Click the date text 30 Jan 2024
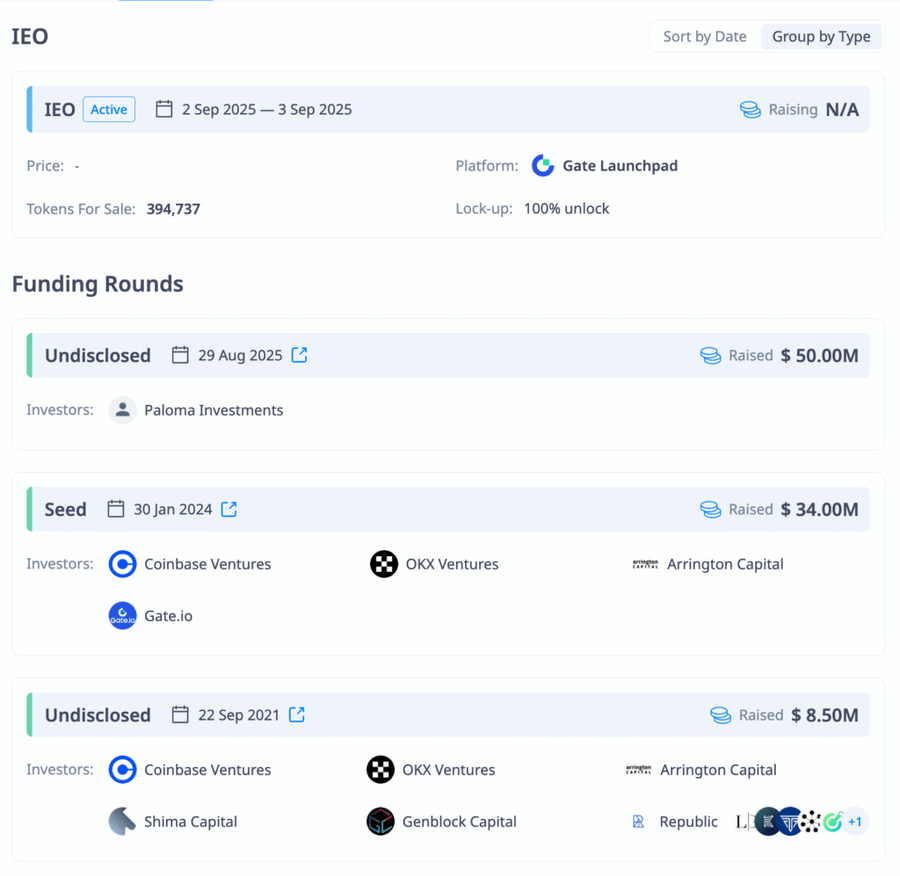 pos(173,510)
